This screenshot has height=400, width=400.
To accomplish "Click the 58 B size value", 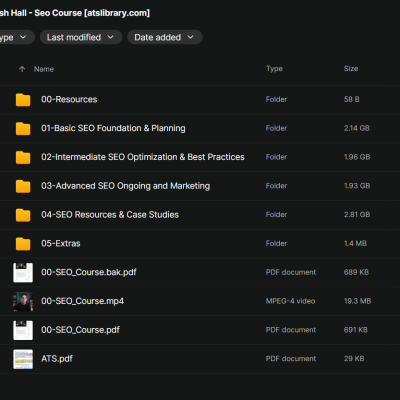I will (352, 99).
